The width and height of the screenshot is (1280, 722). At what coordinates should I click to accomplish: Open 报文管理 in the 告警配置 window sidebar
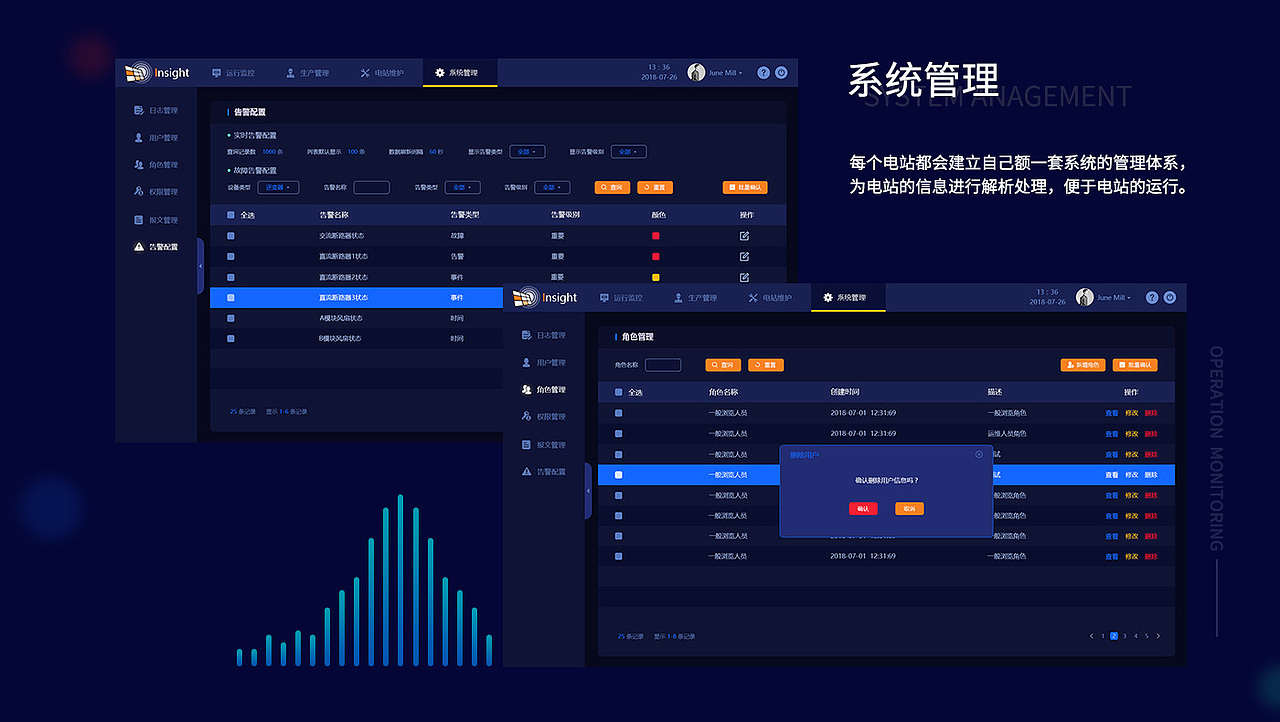(x=156, y=220)
